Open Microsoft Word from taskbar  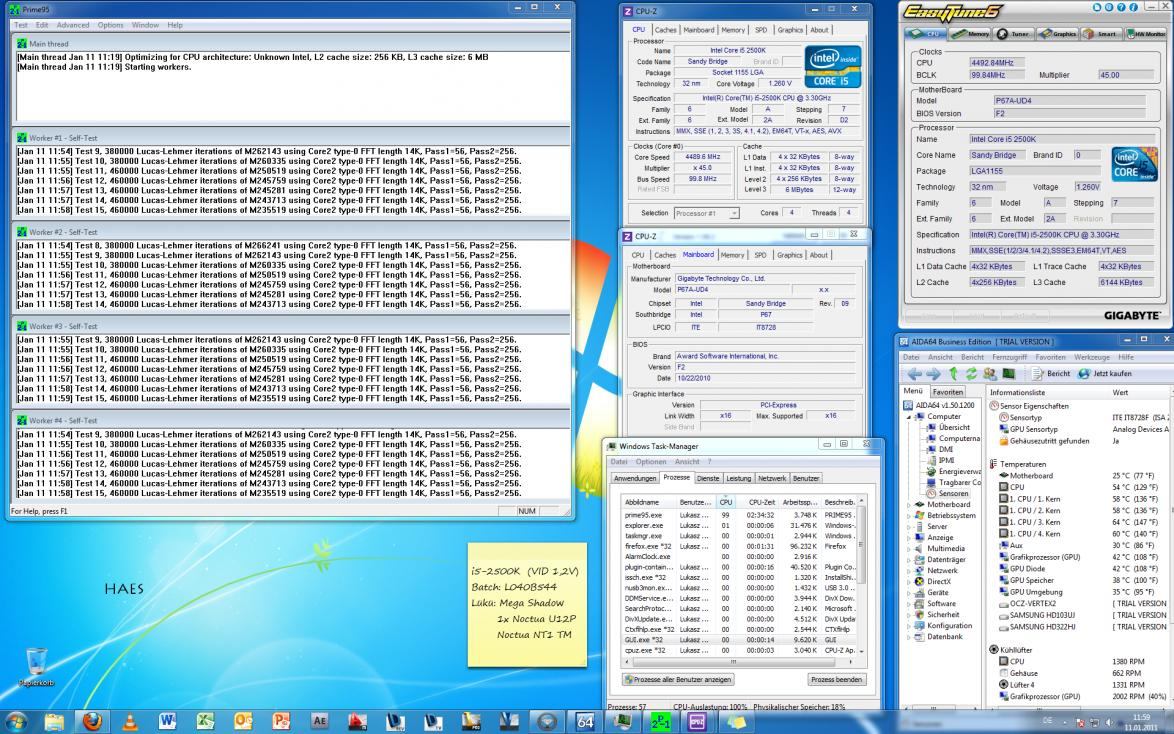tap(167, 721)
